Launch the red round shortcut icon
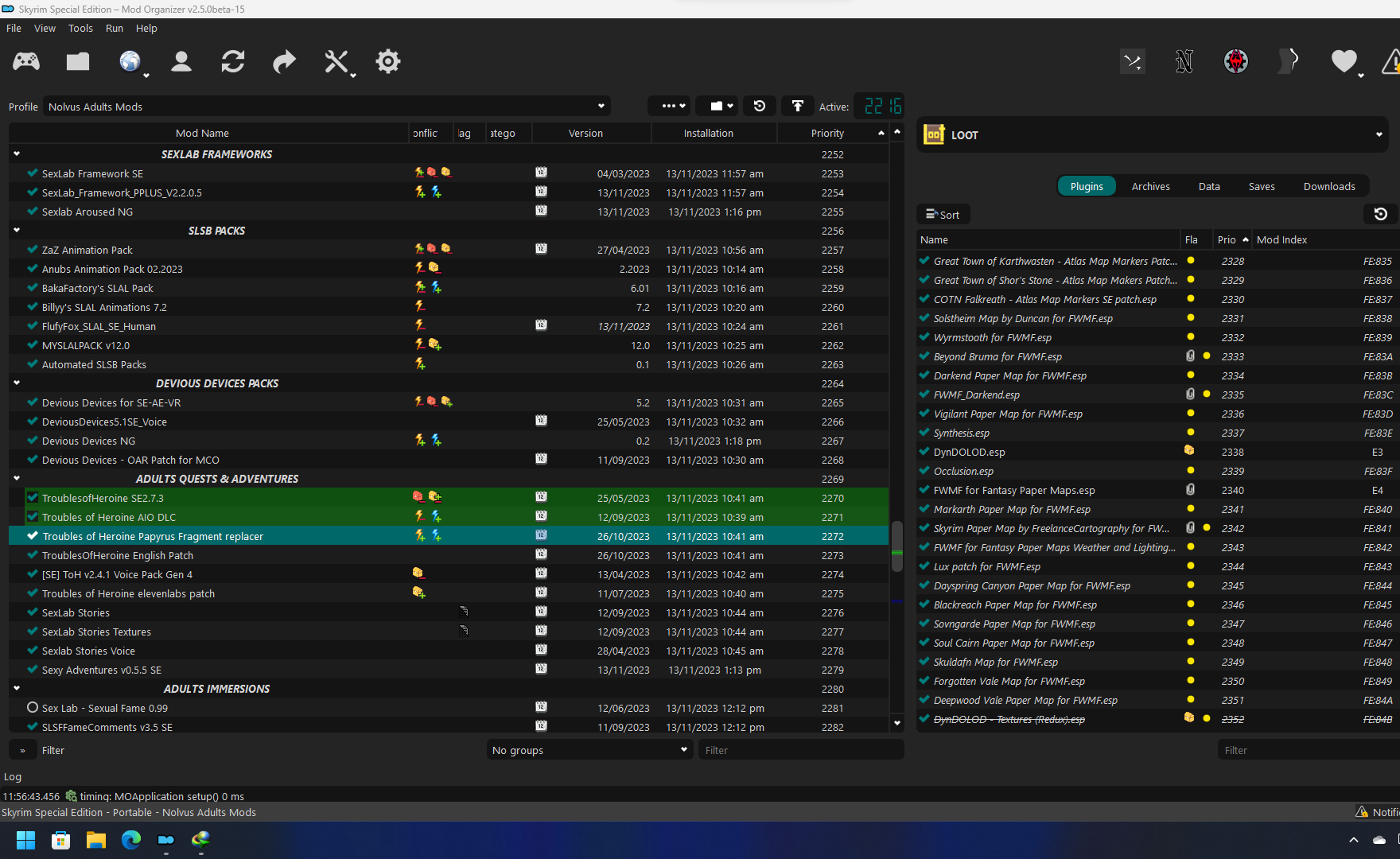Viewport: 1400px width, 859px height. 1236,61
